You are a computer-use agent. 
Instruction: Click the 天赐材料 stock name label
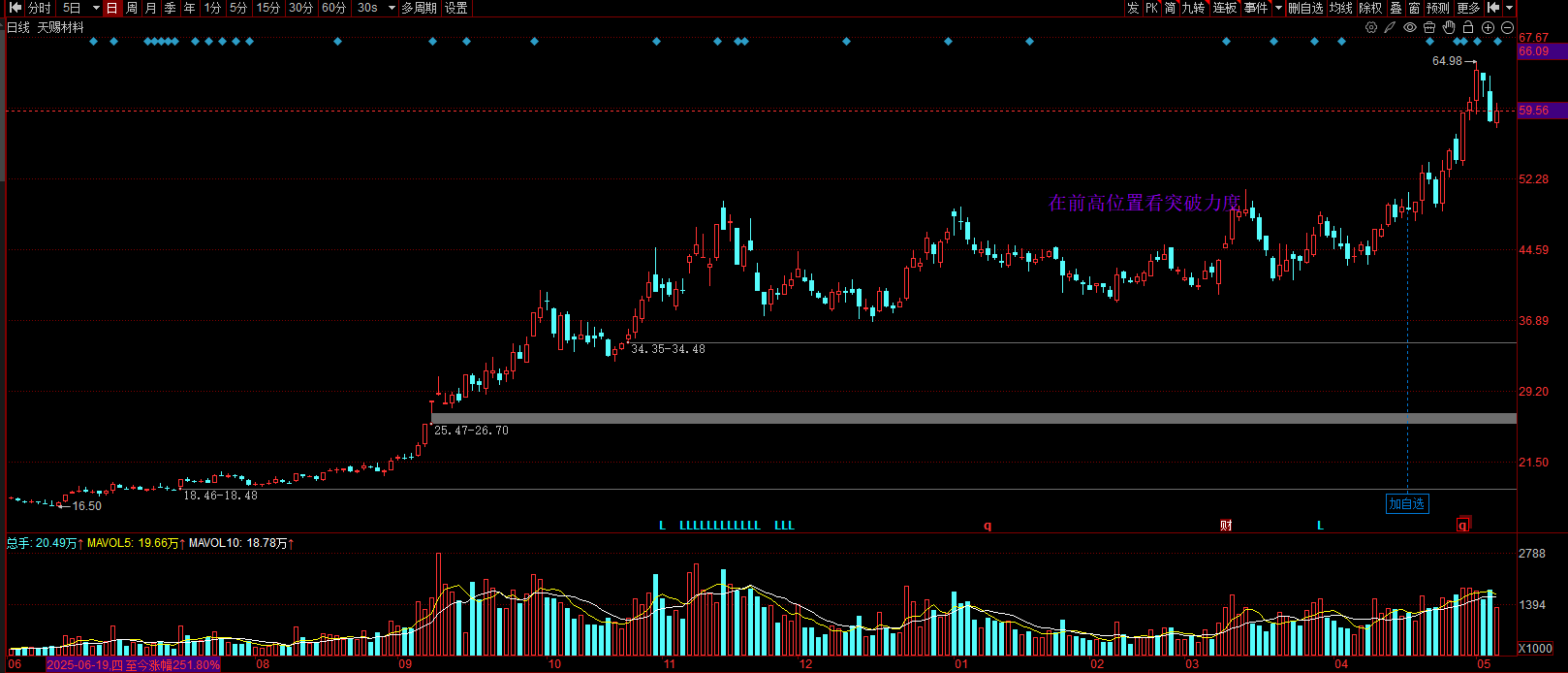(60, 27)
